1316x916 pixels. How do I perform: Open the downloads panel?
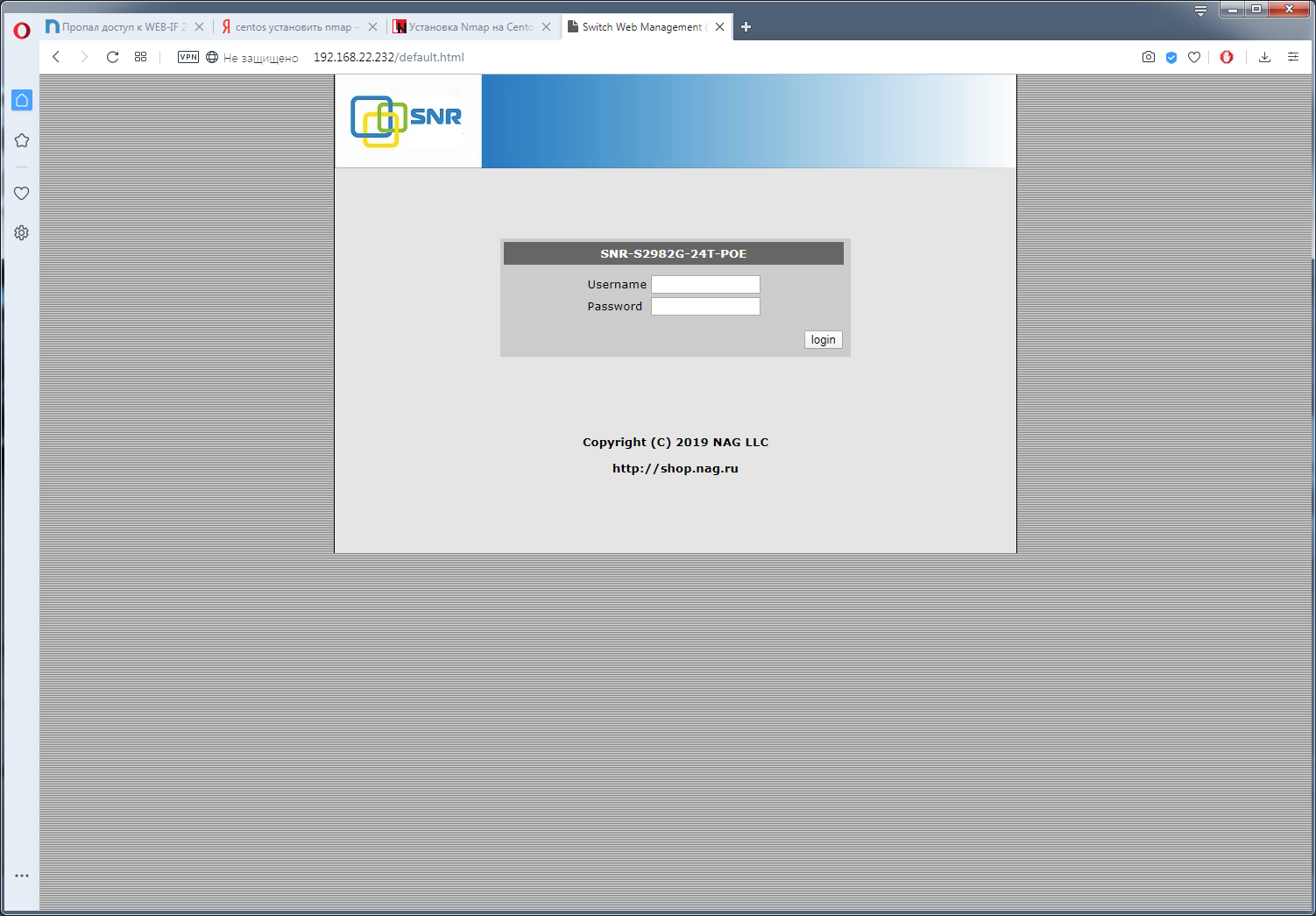pyautogui.click(x=1264, y=57)
